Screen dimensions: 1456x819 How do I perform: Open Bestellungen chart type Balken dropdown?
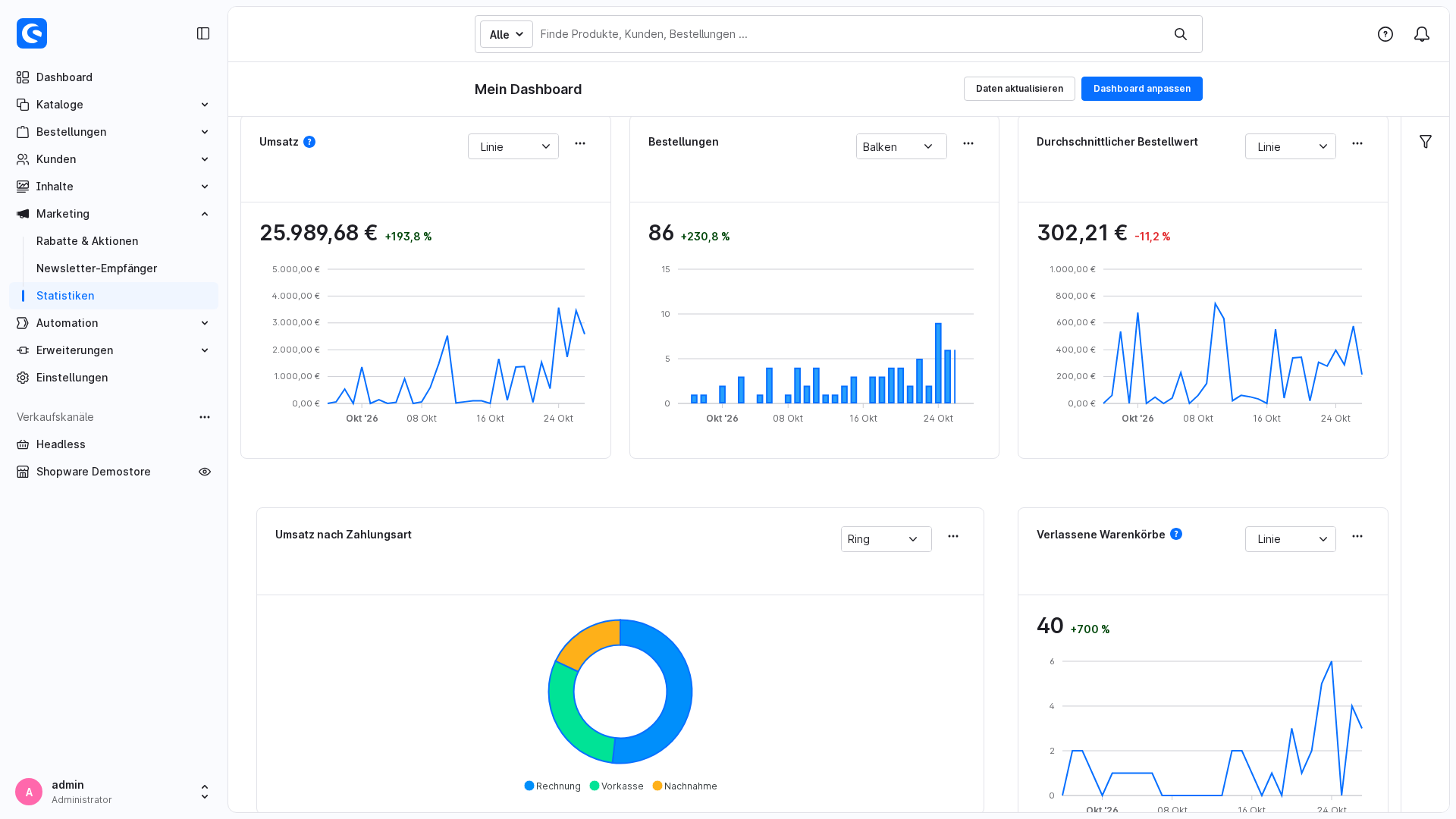click(x=902, y=146)
